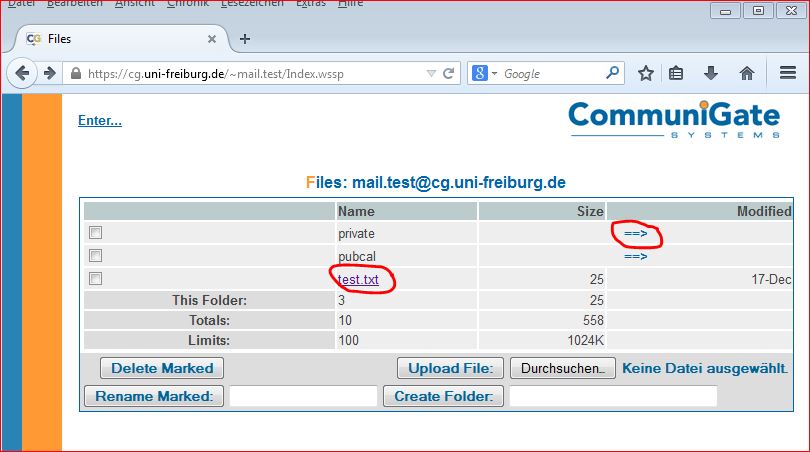The image size is (810, 452).
Task: Click the address bar URL
Action: point(215,74)
